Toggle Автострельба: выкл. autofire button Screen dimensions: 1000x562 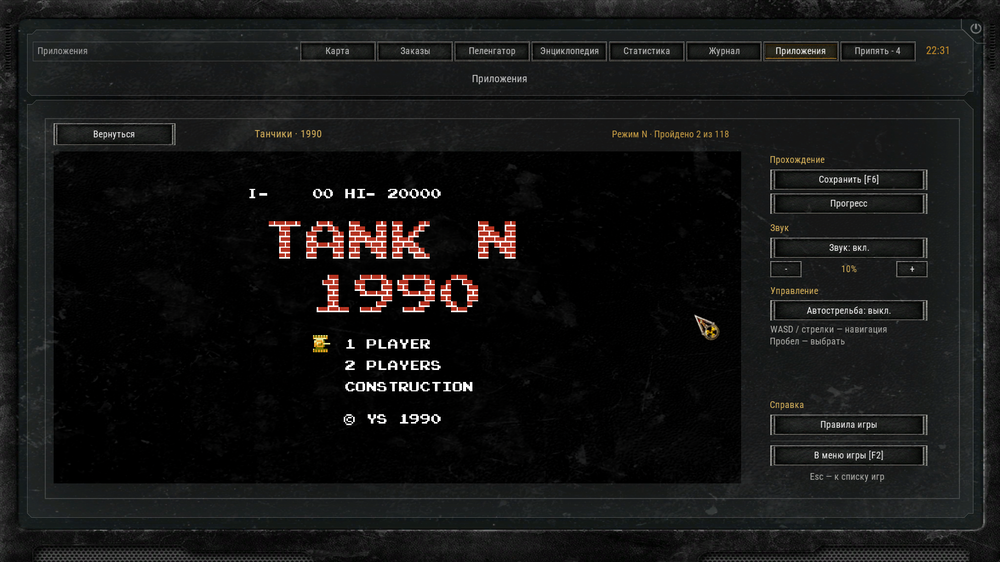tap(848, 311)
